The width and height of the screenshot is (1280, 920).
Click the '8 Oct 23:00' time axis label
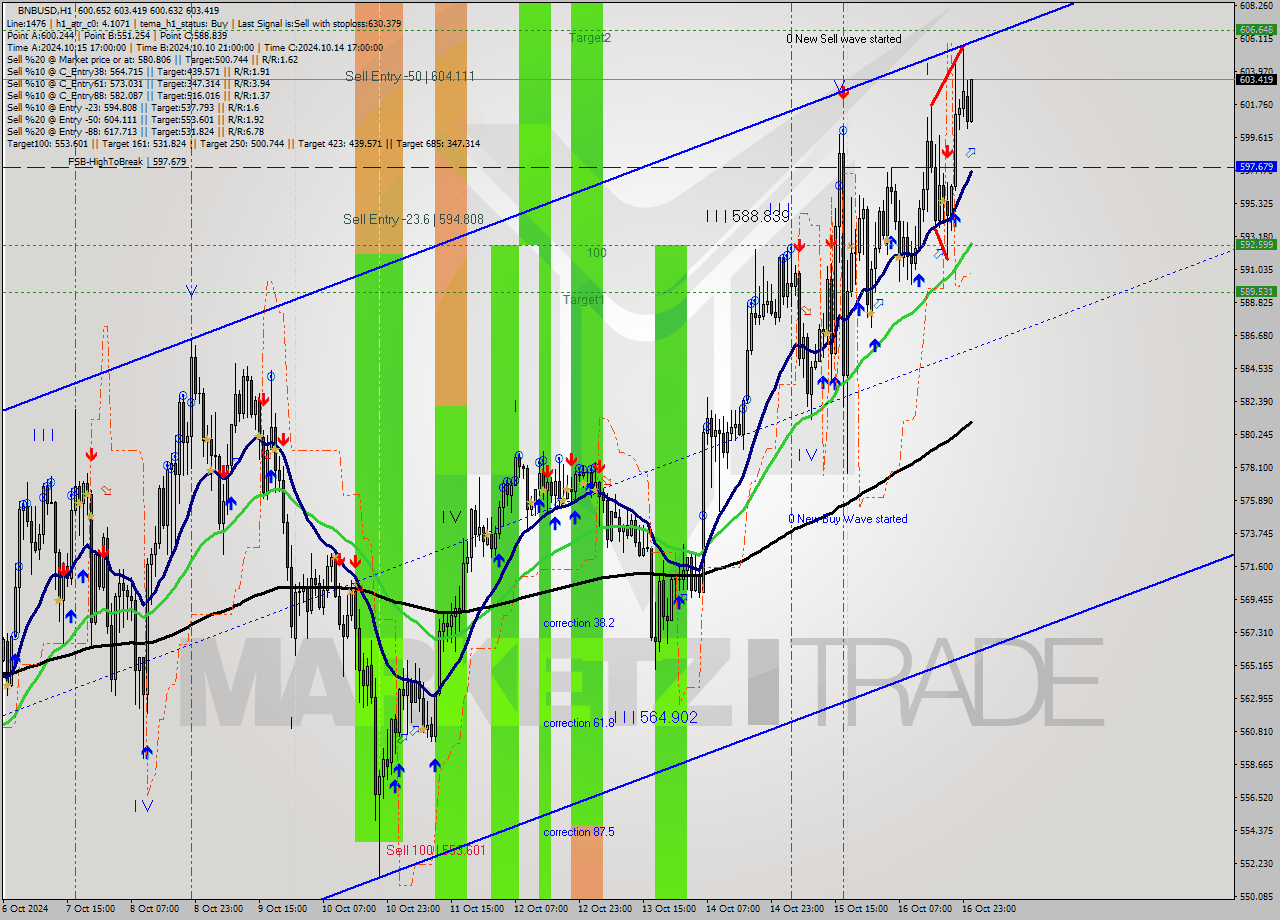217,909
